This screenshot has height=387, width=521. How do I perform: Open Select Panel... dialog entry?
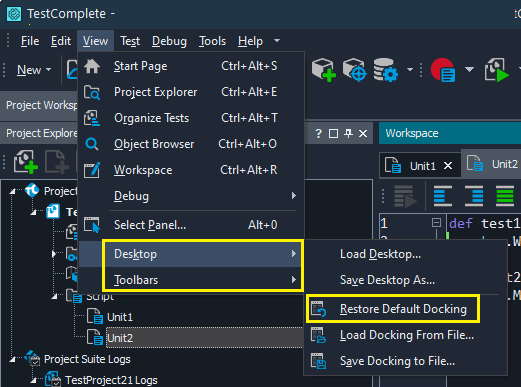pos(191,225)
